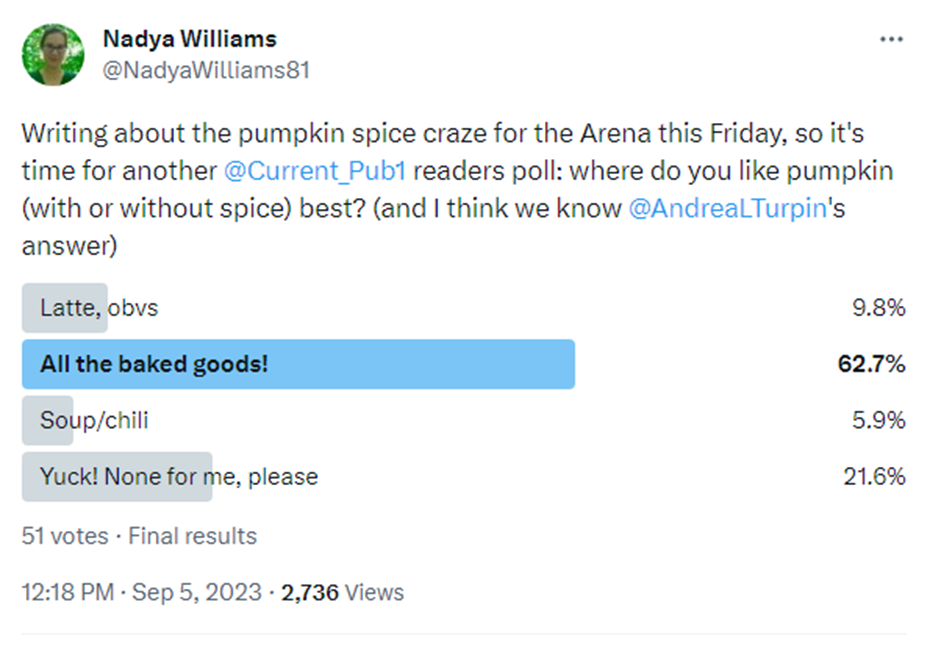Click the 'Final results' label

click(x=193, y=536)
